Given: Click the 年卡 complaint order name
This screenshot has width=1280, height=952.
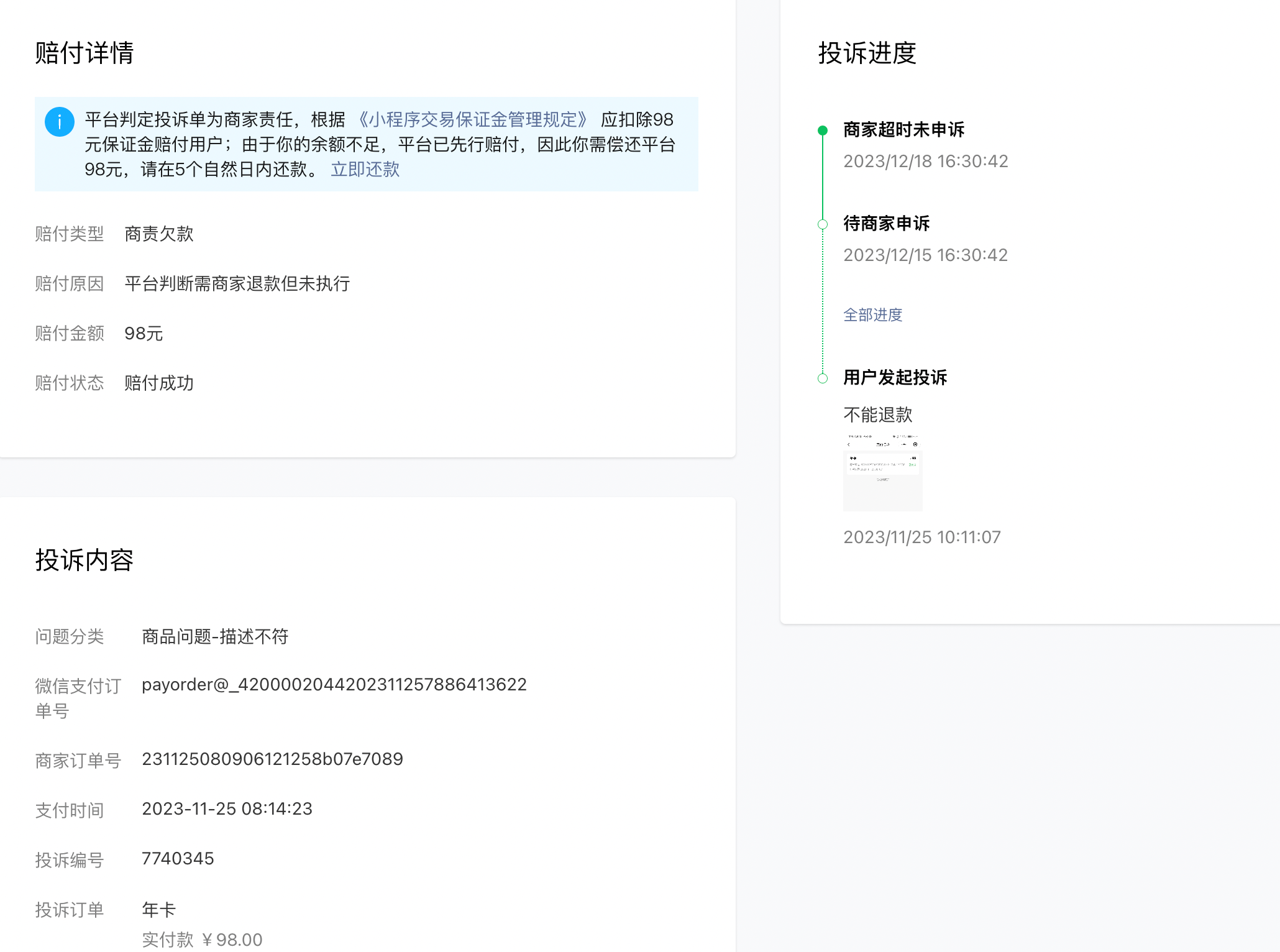Looking at the screenshot, I should pos(159,910).
